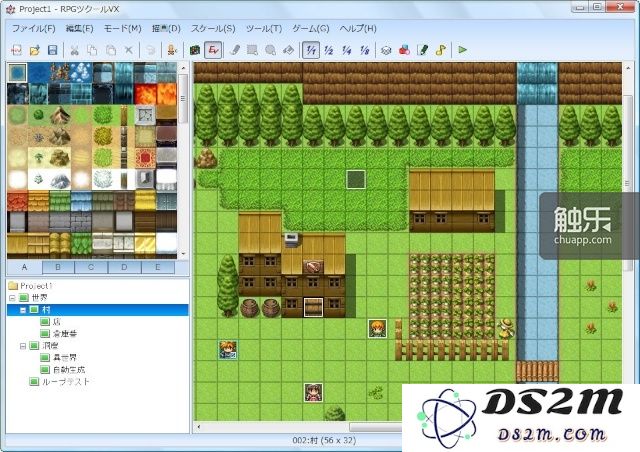Switch to tileset tab A
This screenshot has height=452, width=640.
(x=24, y=267)
